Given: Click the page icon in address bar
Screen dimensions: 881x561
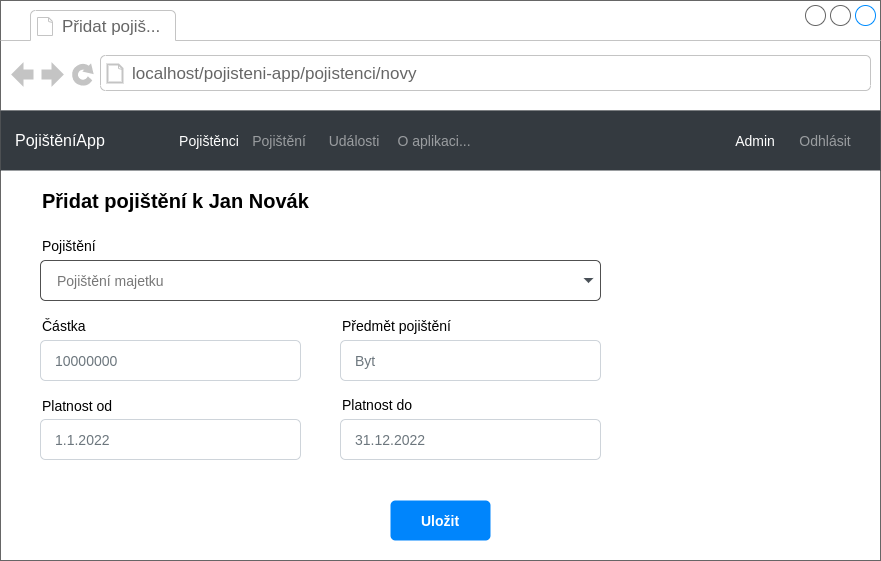Looking at the screenshot, I should tap(115, 73).
